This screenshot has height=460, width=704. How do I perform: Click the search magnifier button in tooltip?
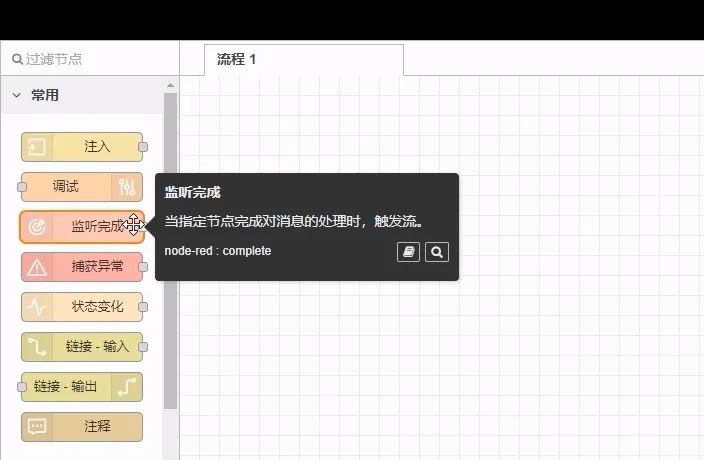[437, 252]
